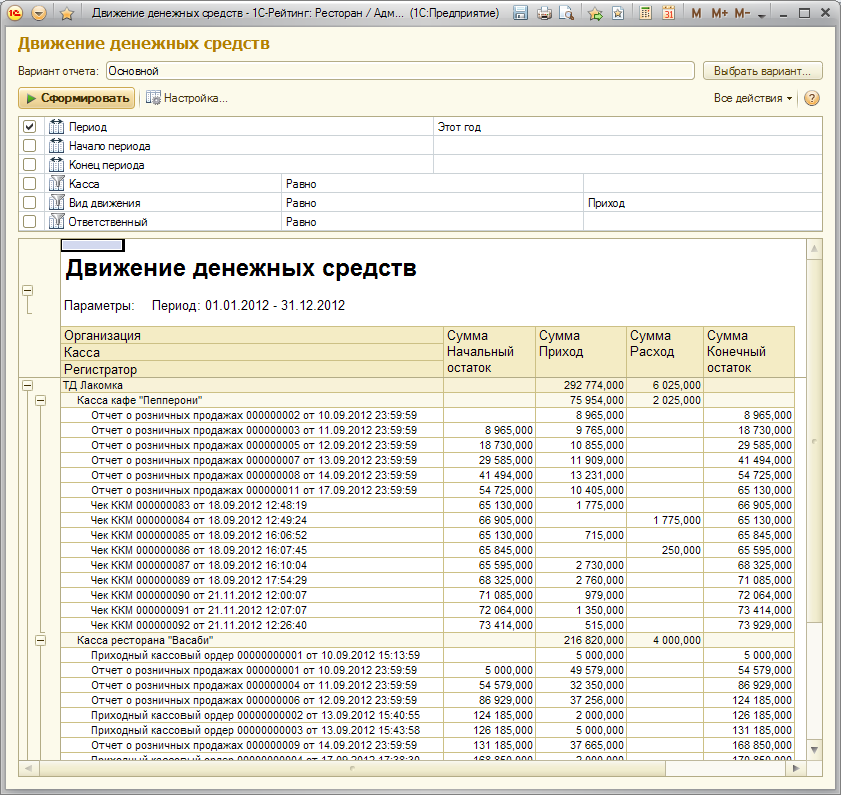The height and width of the screenshot is (795, 841).
Task: Click the print icon in title bar
Action: [x=544, y=14]
